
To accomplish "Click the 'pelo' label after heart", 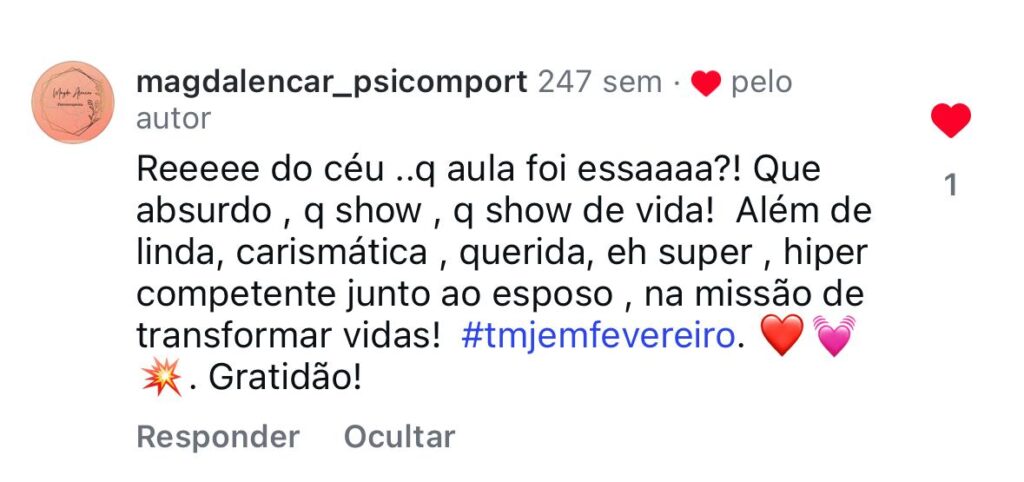I will (761, 82).
